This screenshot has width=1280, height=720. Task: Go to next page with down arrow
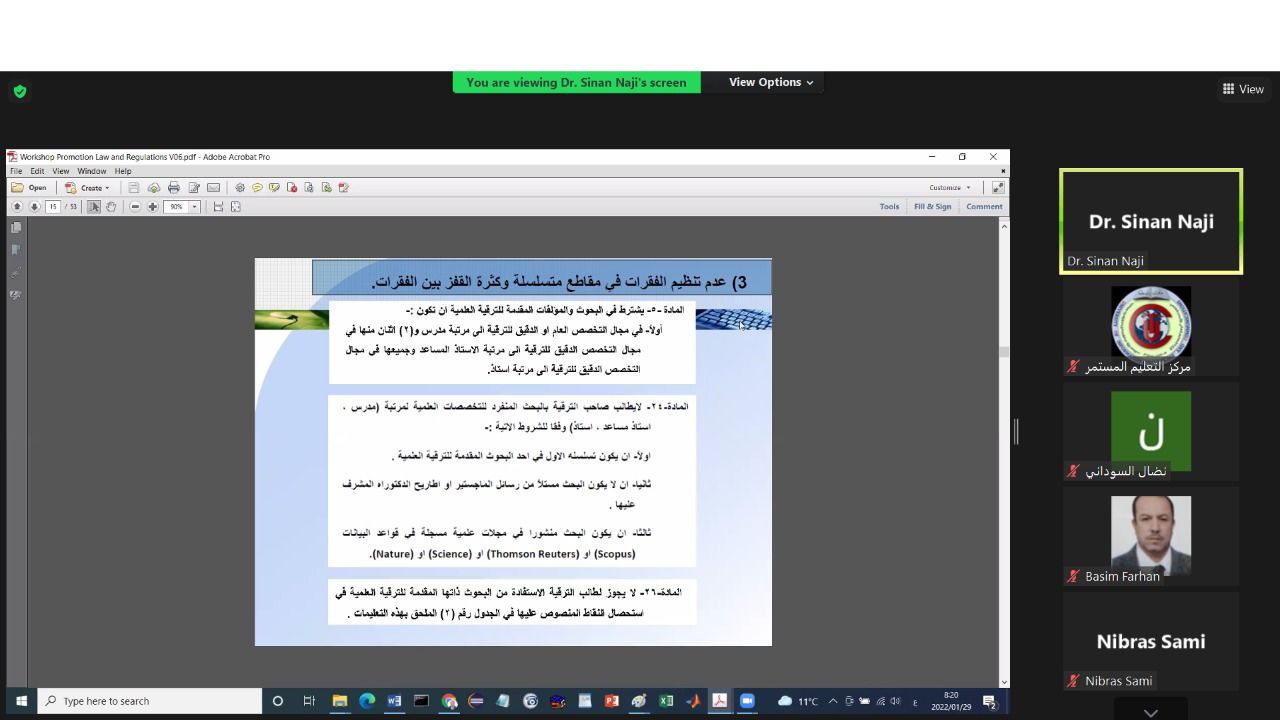click(34, 207)
